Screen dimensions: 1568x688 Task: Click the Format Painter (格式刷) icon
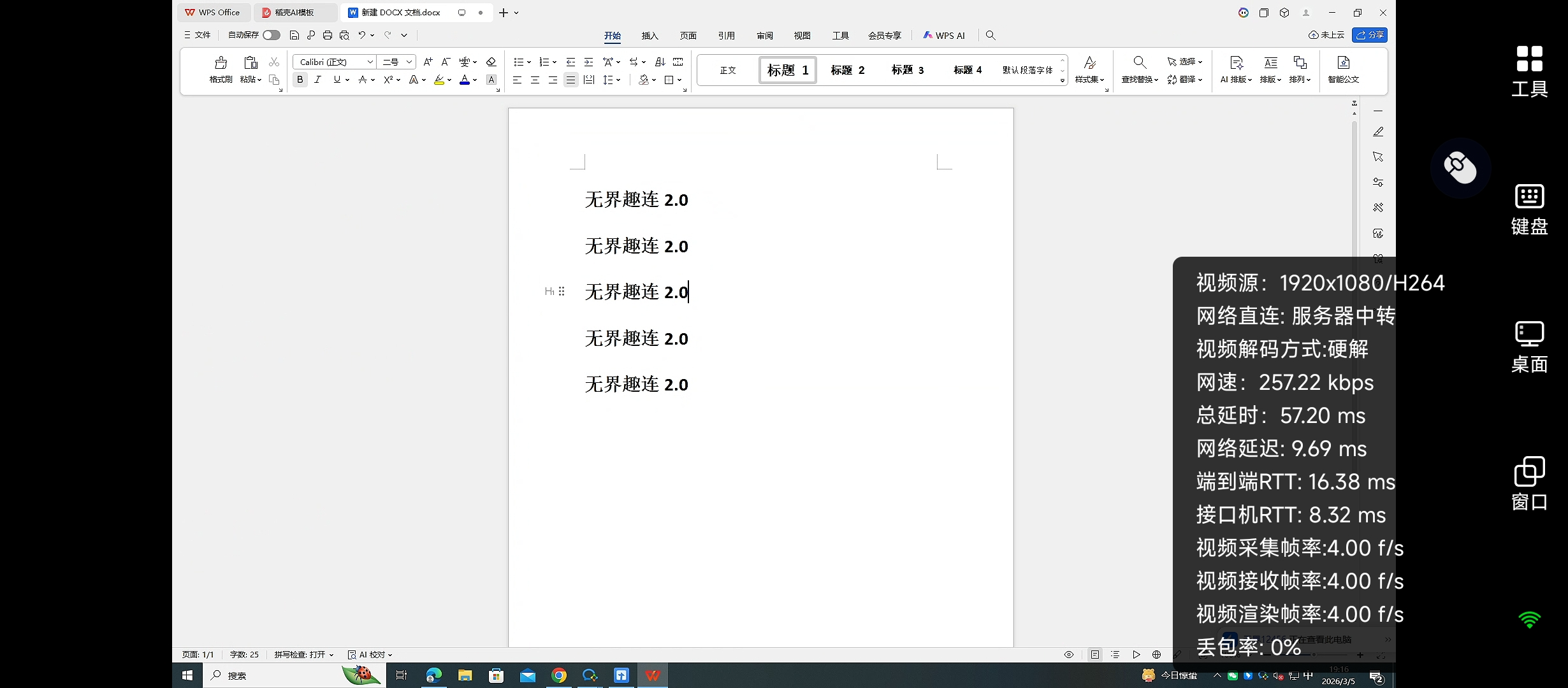pyautogui.click(x=221, y=63)
